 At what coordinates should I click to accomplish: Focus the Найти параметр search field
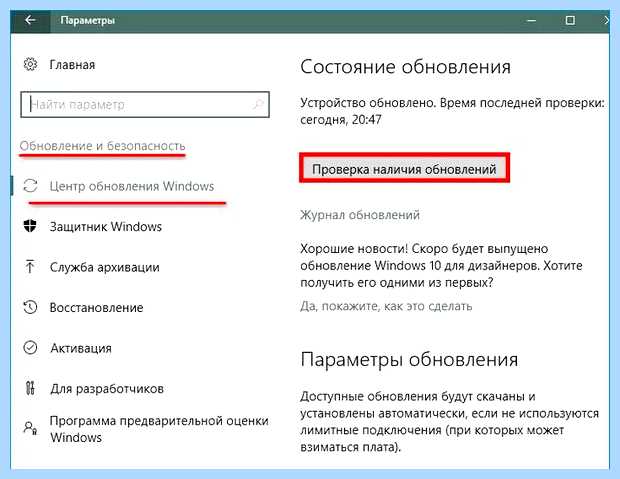coord(145,104)
